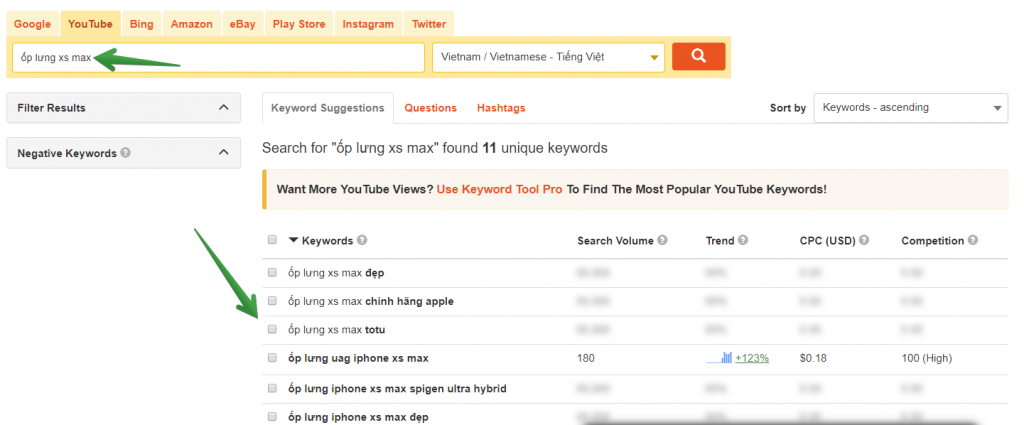1024x425 pixels.
Task: Click the Competition column header
Action: (x=933, y=240)
